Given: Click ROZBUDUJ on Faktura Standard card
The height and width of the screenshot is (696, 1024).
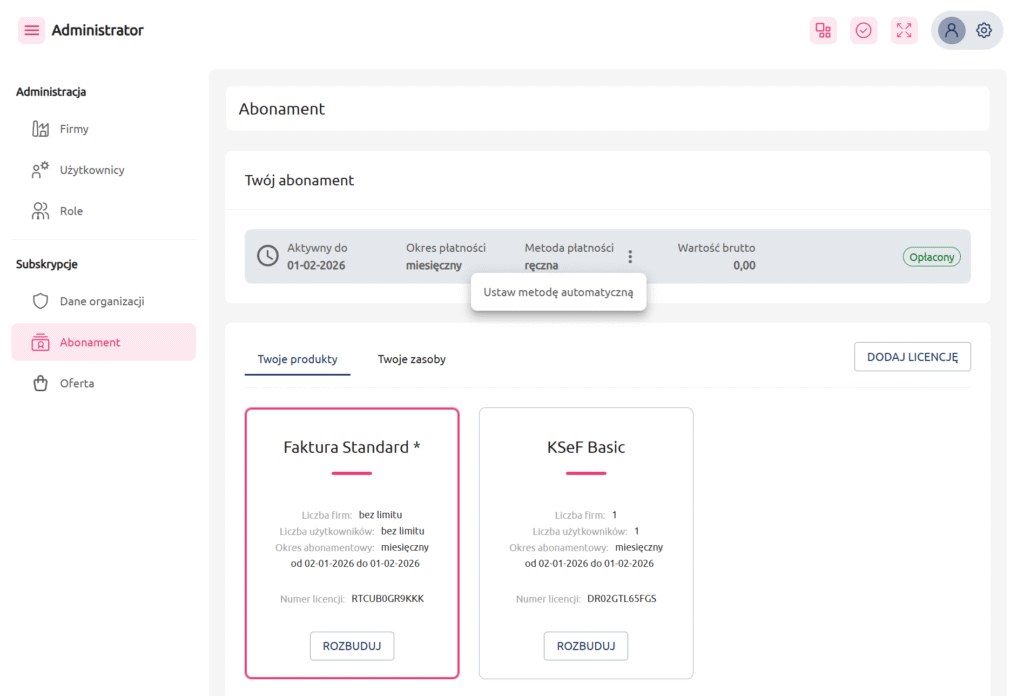Looking at the screenshot, I should [352, 646].
